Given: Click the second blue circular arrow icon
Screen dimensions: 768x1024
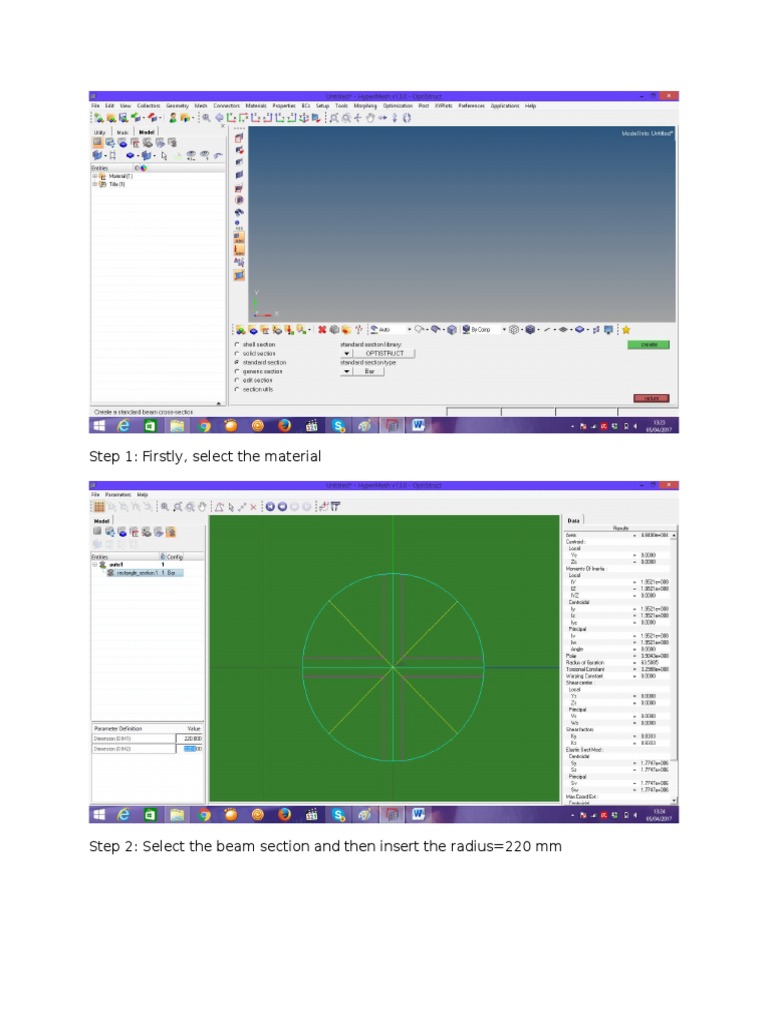Looking at the screenshot, I should (282, 507).
